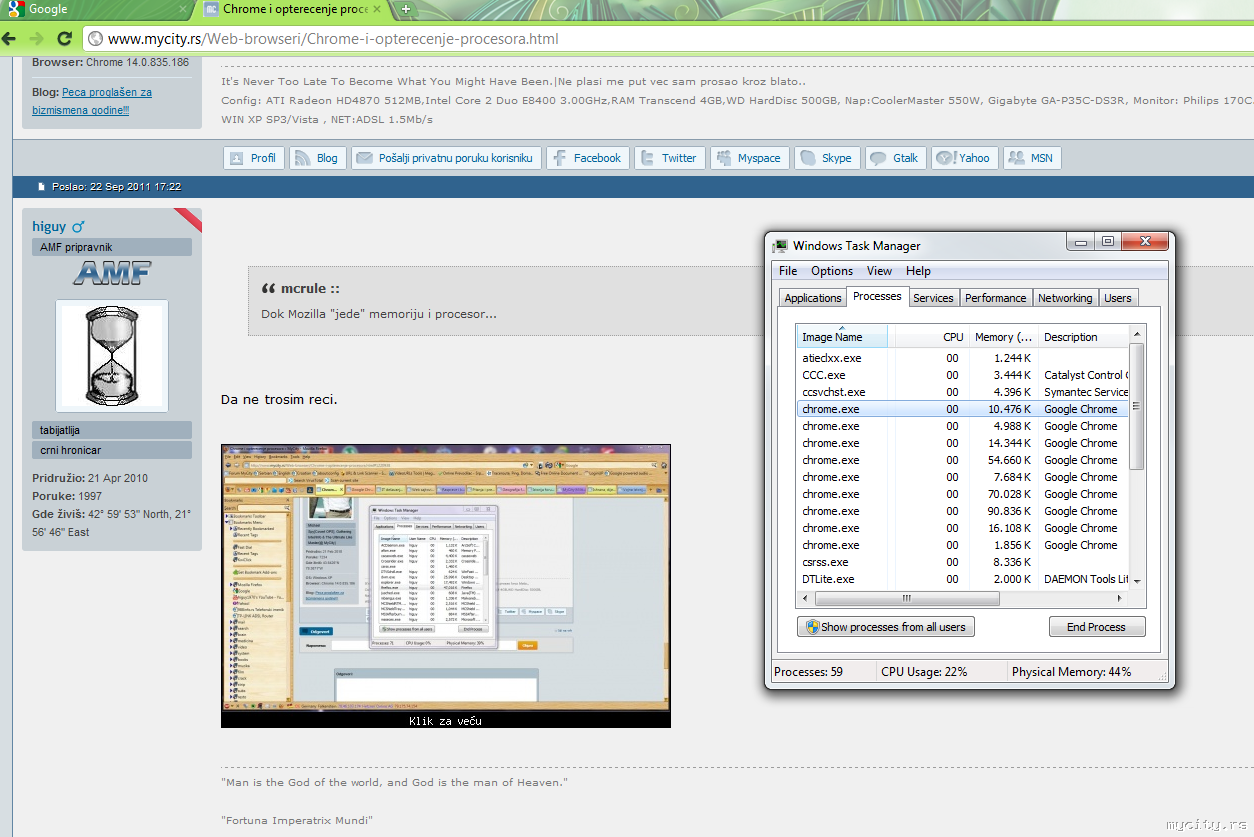Click the Task Manager title bar icon
Image resolution: width=1254 pixels, height=837 pixels.
(781, 246)
